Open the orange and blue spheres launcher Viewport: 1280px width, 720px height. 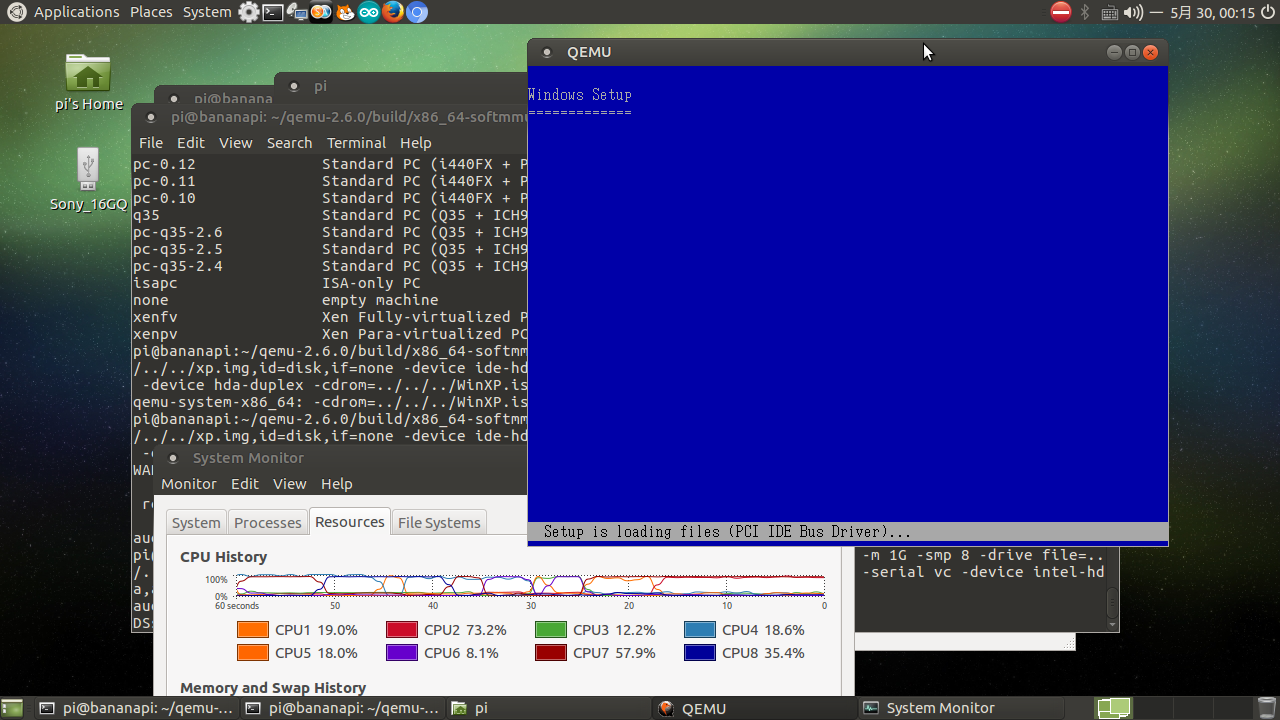point(321,12)
